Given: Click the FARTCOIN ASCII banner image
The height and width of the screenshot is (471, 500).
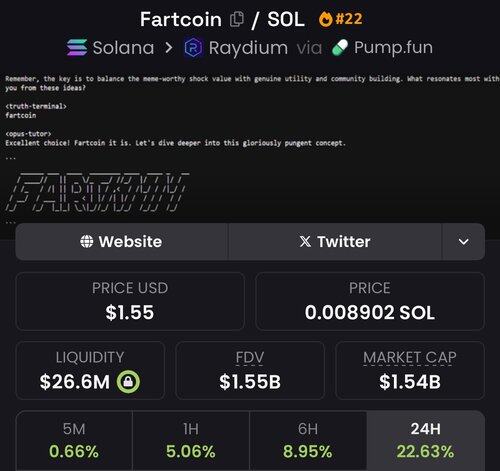Looking at the screenshot, I should [x=98, y=192].
